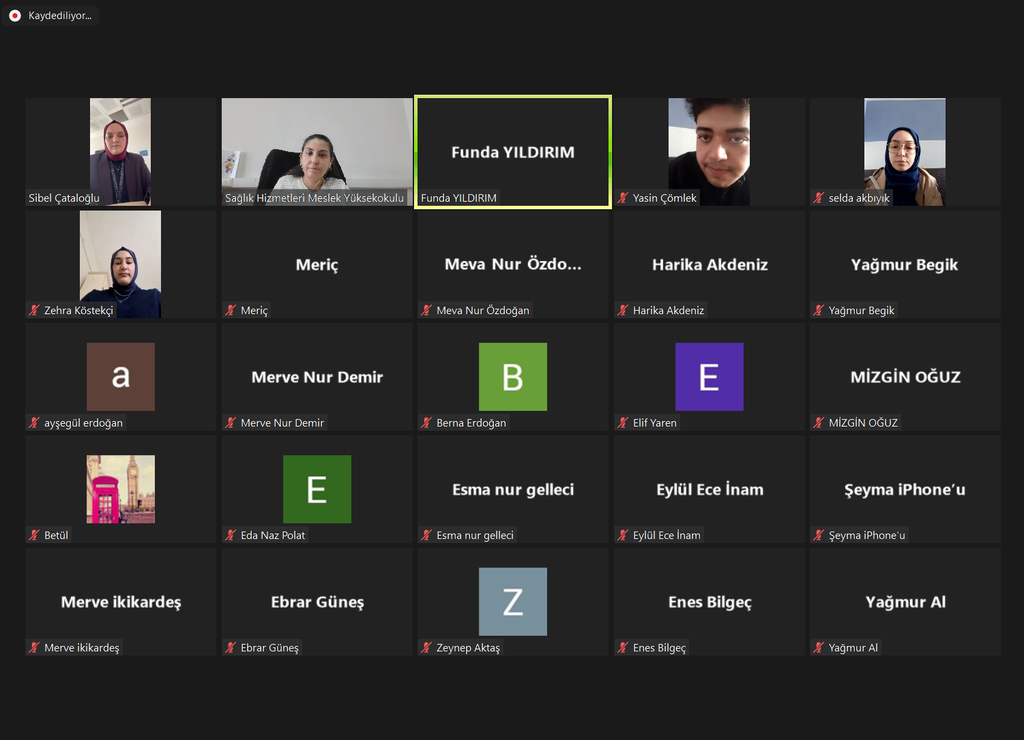Click the highlighted Funda YILDIRIM speaker tile

[512, 152]
